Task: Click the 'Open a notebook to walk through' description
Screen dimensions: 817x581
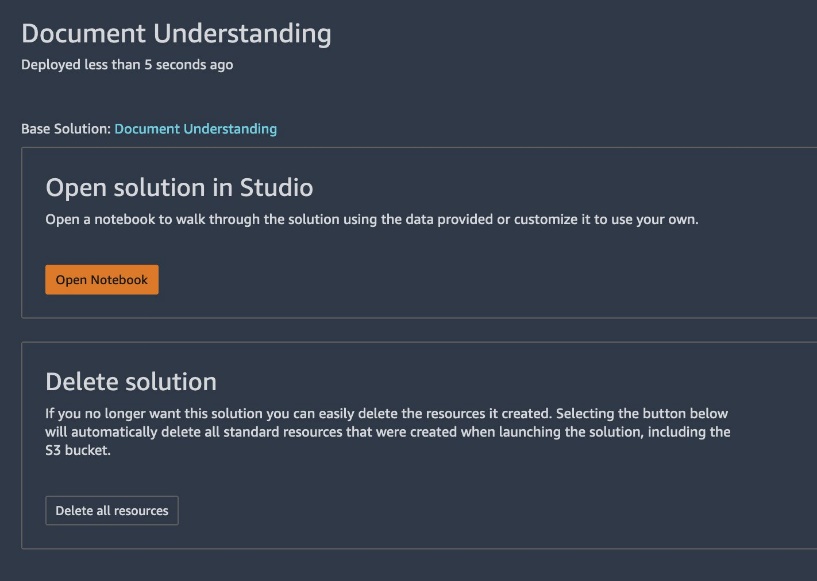Action: (372, 219)
